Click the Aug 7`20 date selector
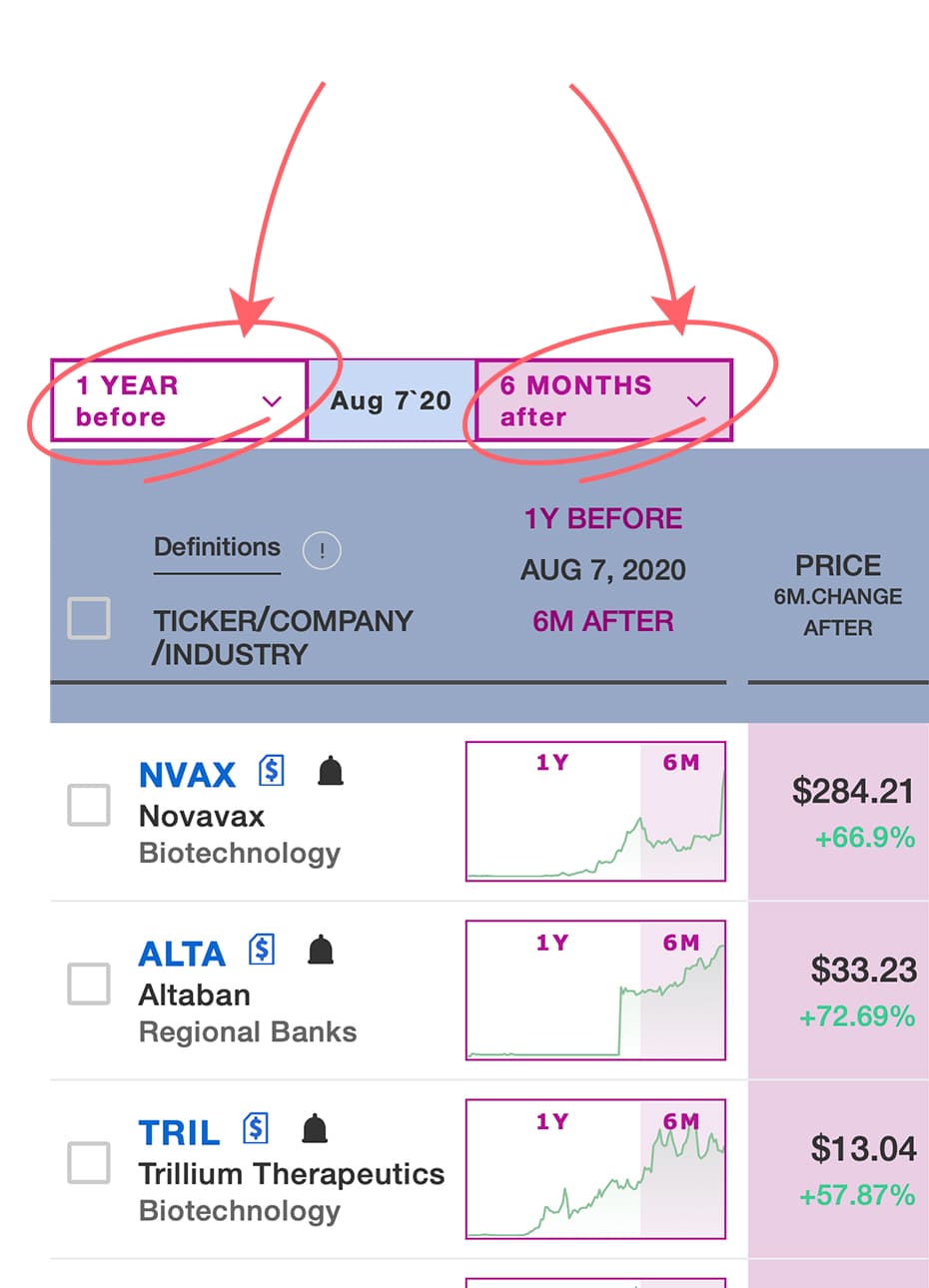Viewport: 929px width, 1288px height. [x=391, y=400]
